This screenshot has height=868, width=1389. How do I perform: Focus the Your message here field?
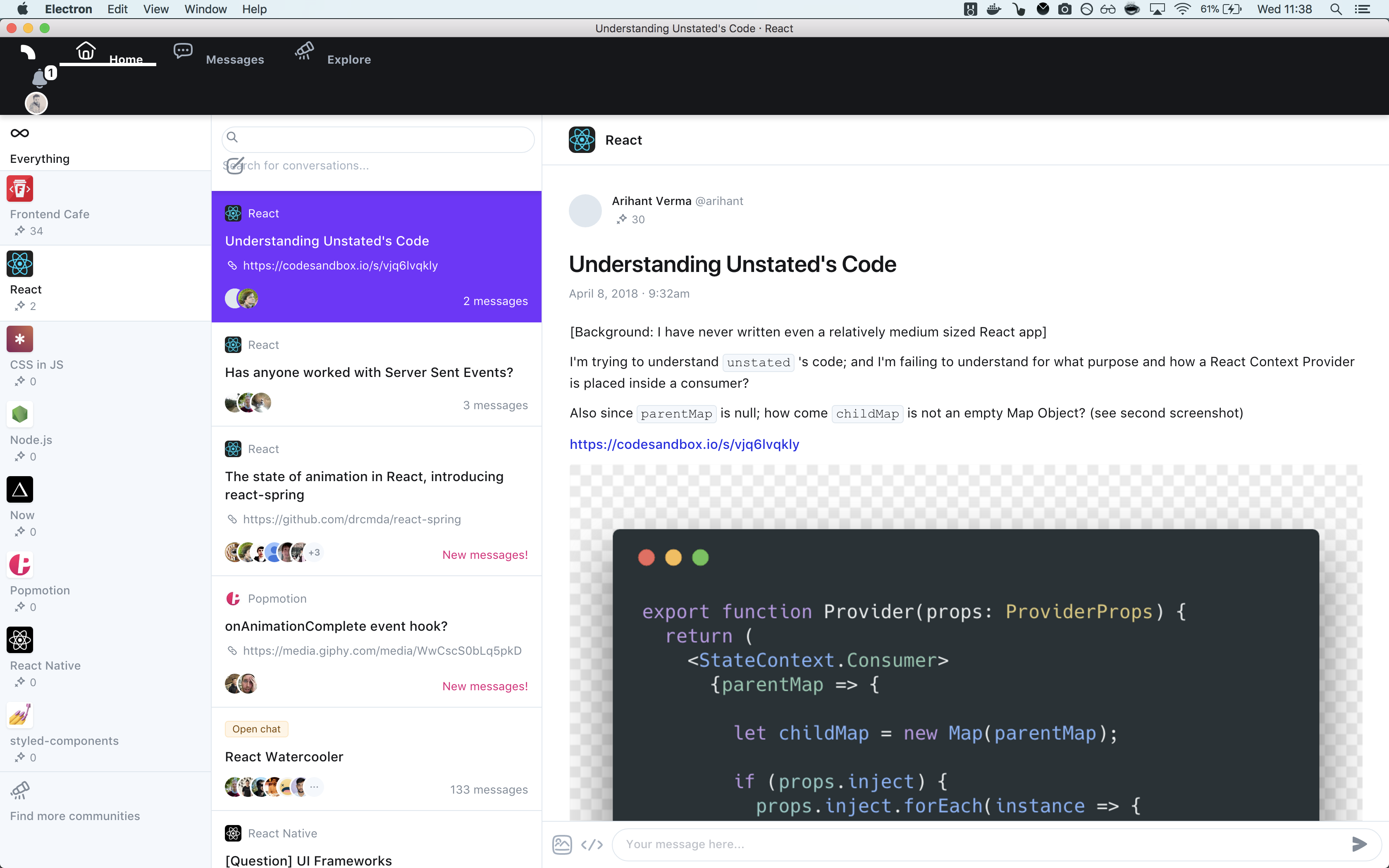pyautogui.click(x=981, y=844)
